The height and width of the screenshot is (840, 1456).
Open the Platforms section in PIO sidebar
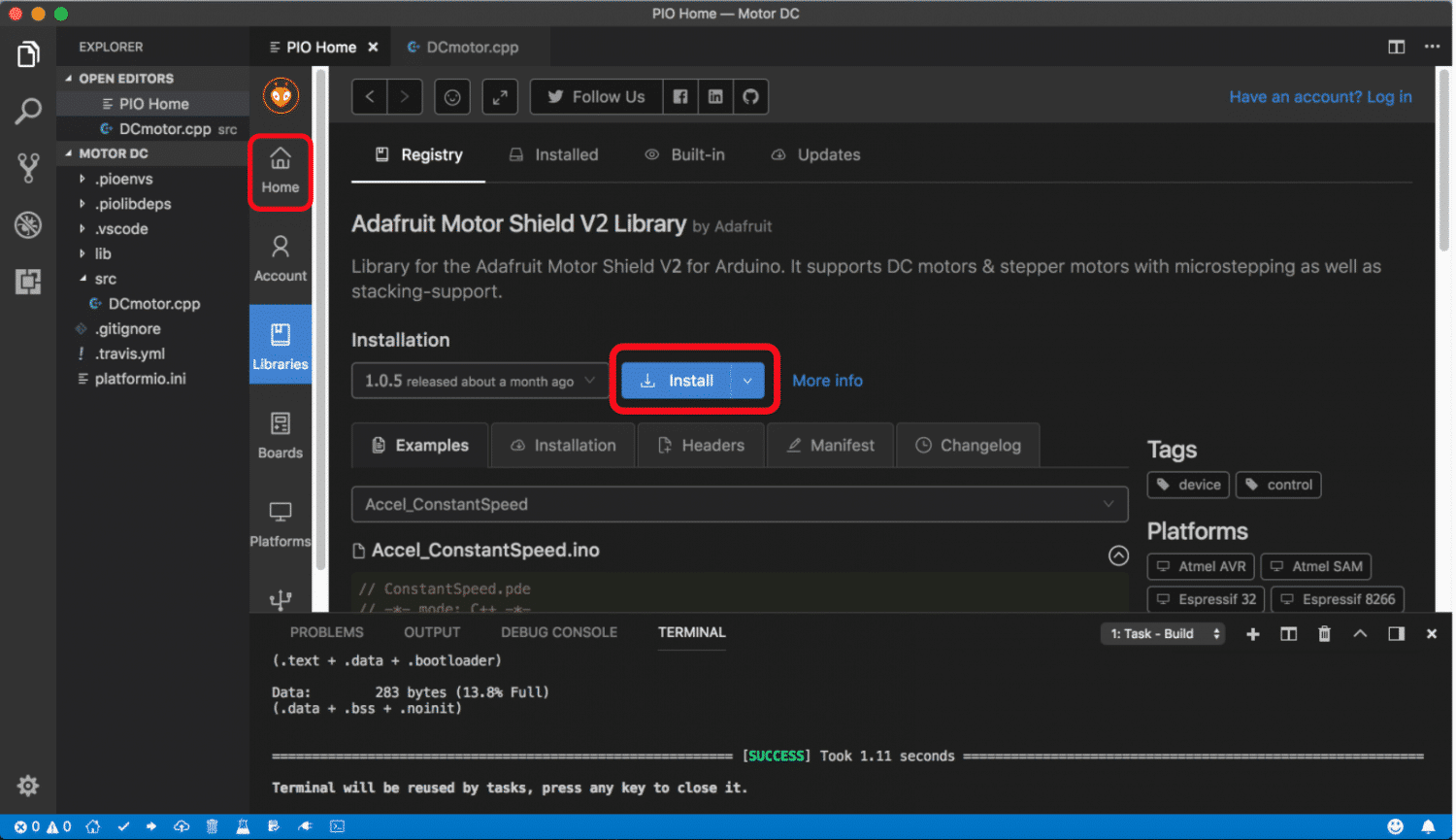tap(281, 524)
